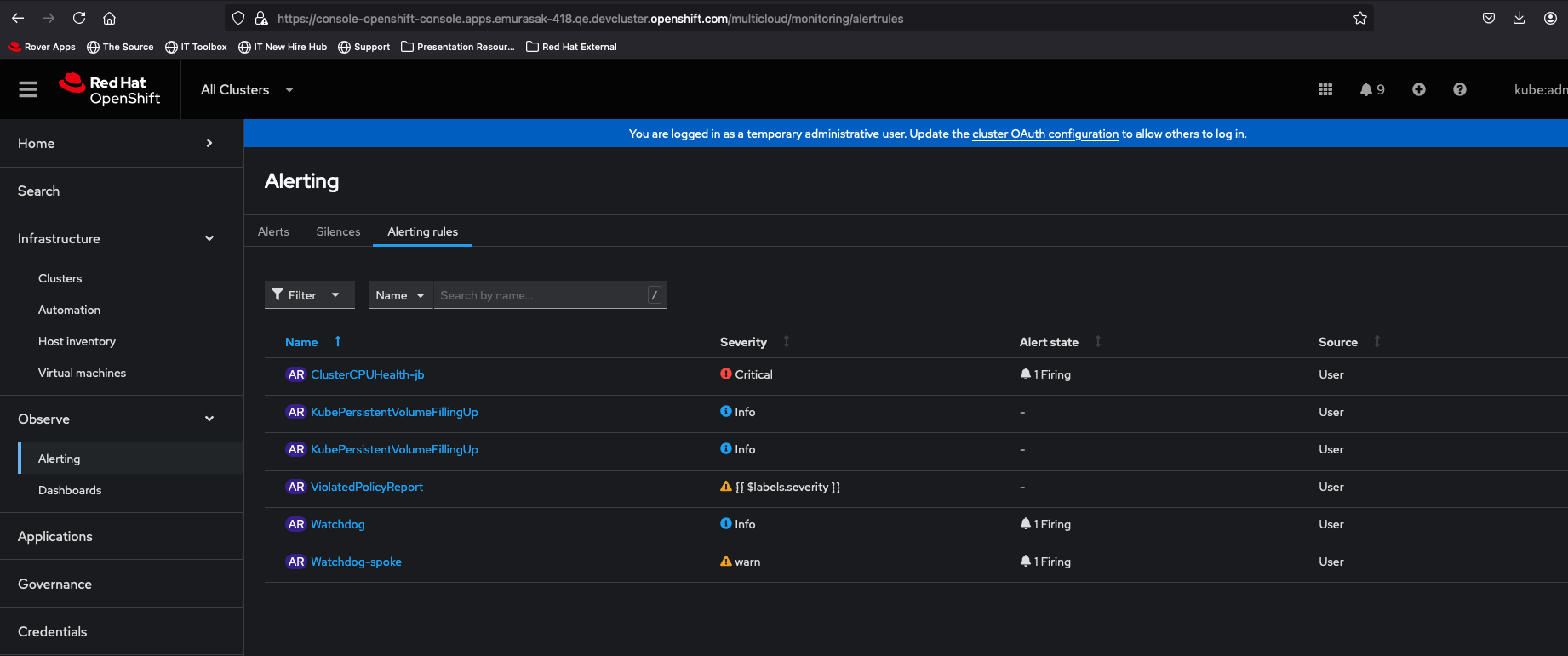
Task: Open the All Clusters dropdown
Action: point(247,89)
